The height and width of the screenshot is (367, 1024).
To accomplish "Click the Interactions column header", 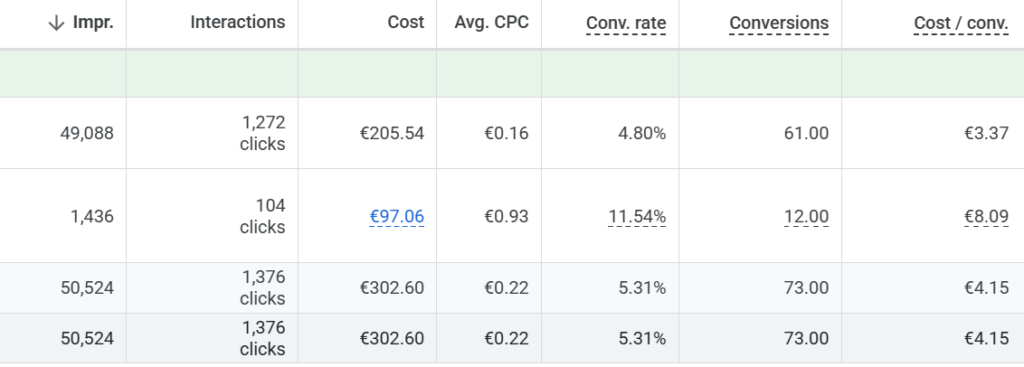I will pos(238,22).
